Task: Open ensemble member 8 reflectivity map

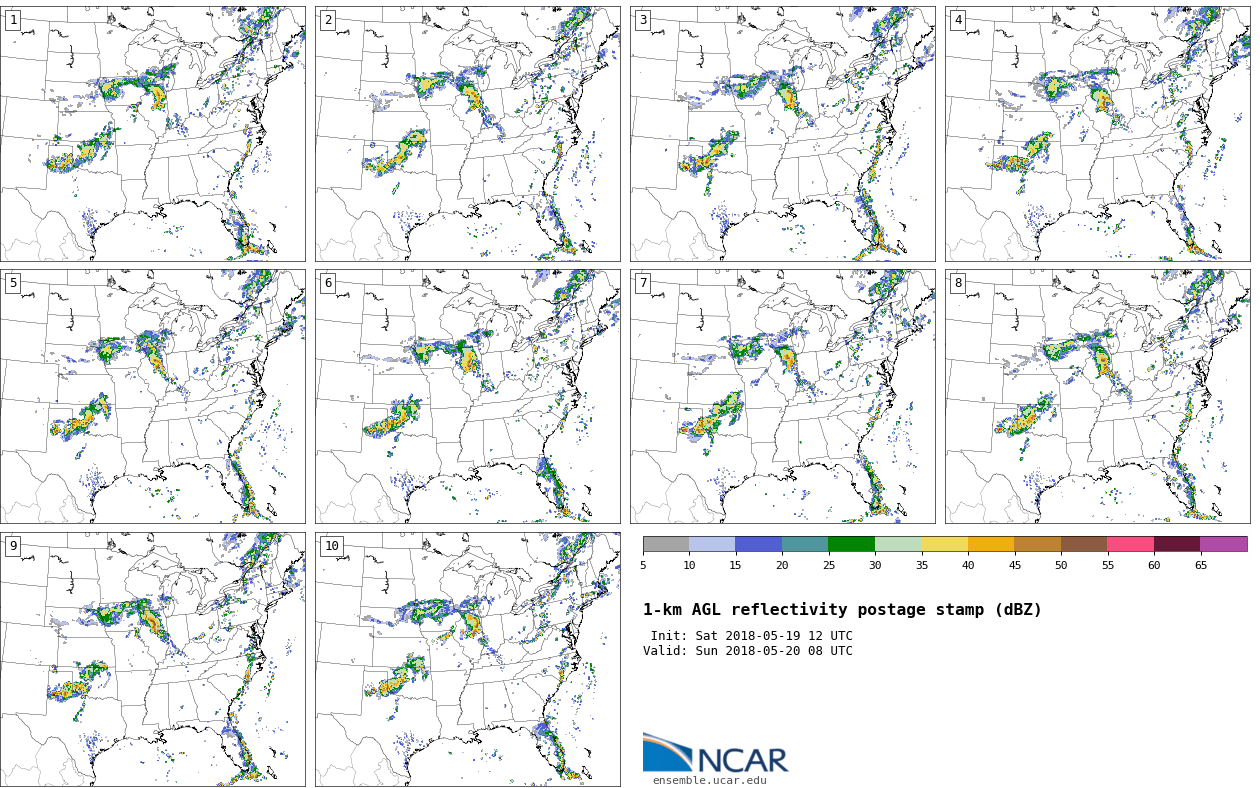Action: [1097, 396]
